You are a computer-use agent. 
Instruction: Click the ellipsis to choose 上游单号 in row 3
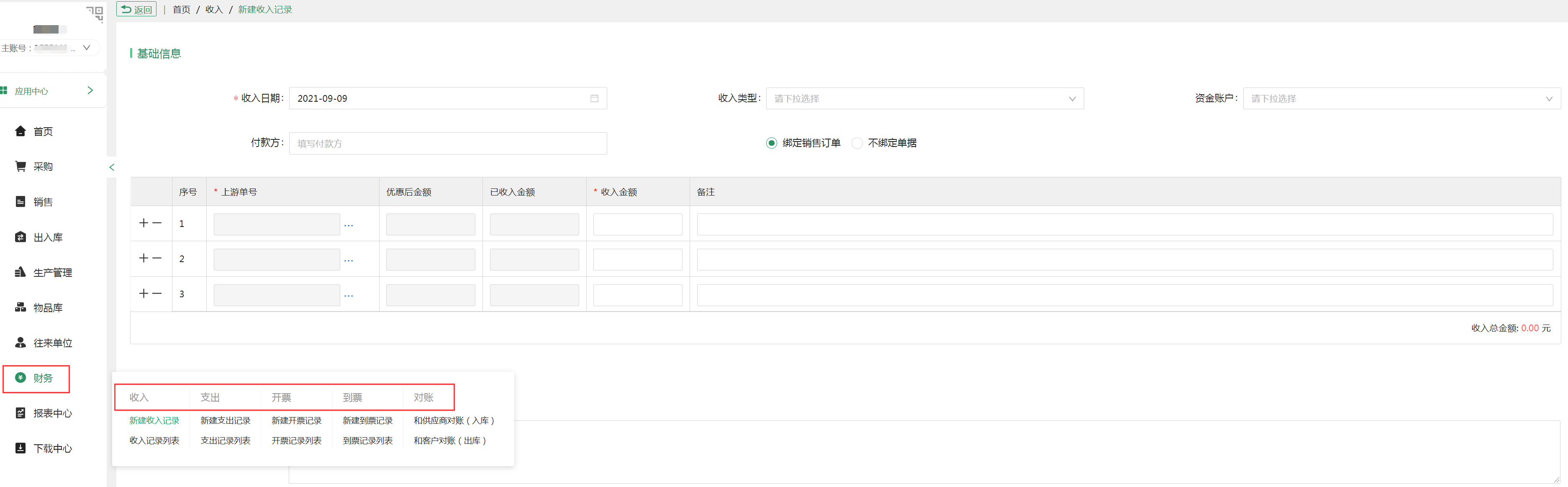click(348, 296)
